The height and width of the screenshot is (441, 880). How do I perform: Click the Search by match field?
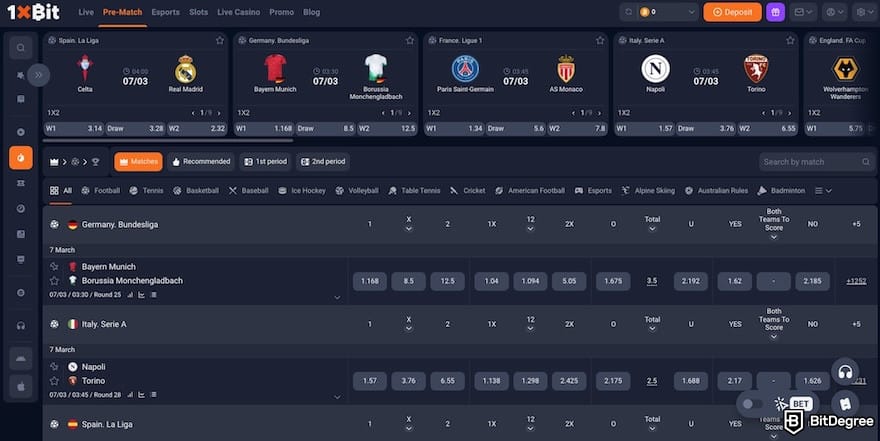[x=817, y=162]
